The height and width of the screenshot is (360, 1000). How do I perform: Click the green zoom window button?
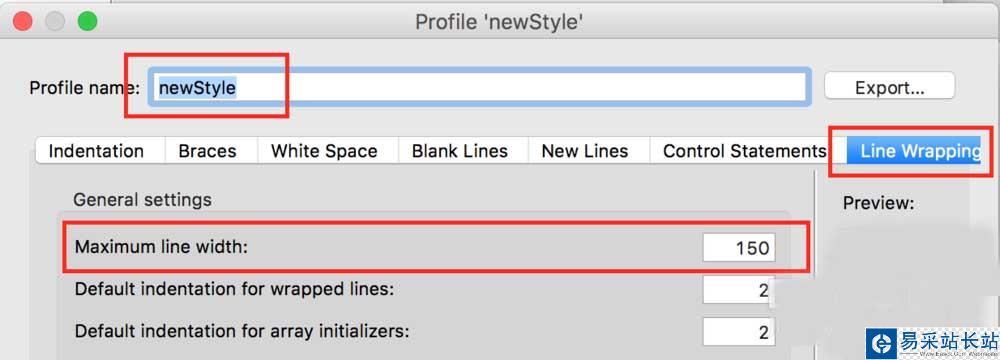[x=87, y=21]
